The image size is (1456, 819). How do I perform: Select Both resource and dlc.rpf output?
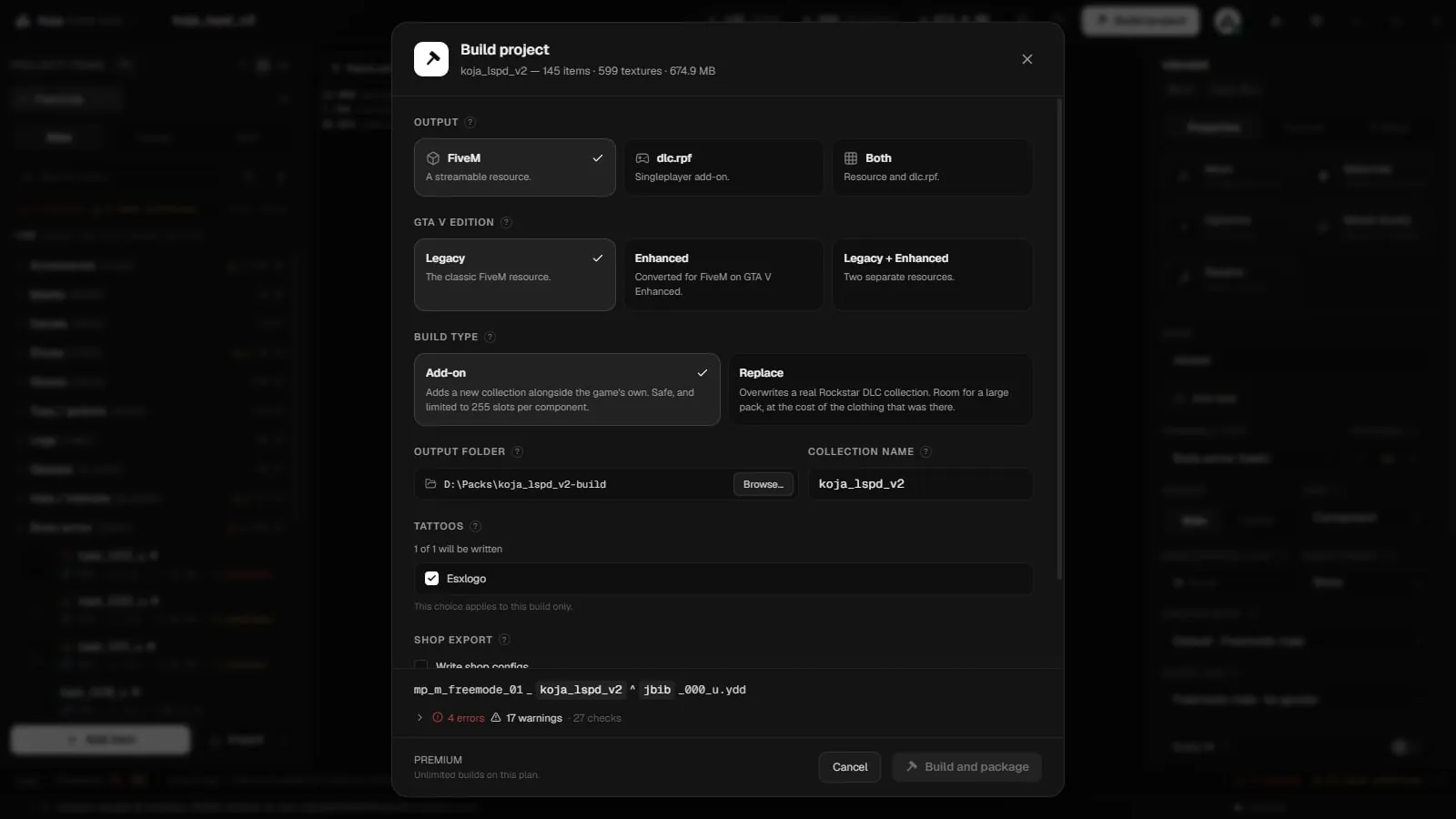(932, 167)
